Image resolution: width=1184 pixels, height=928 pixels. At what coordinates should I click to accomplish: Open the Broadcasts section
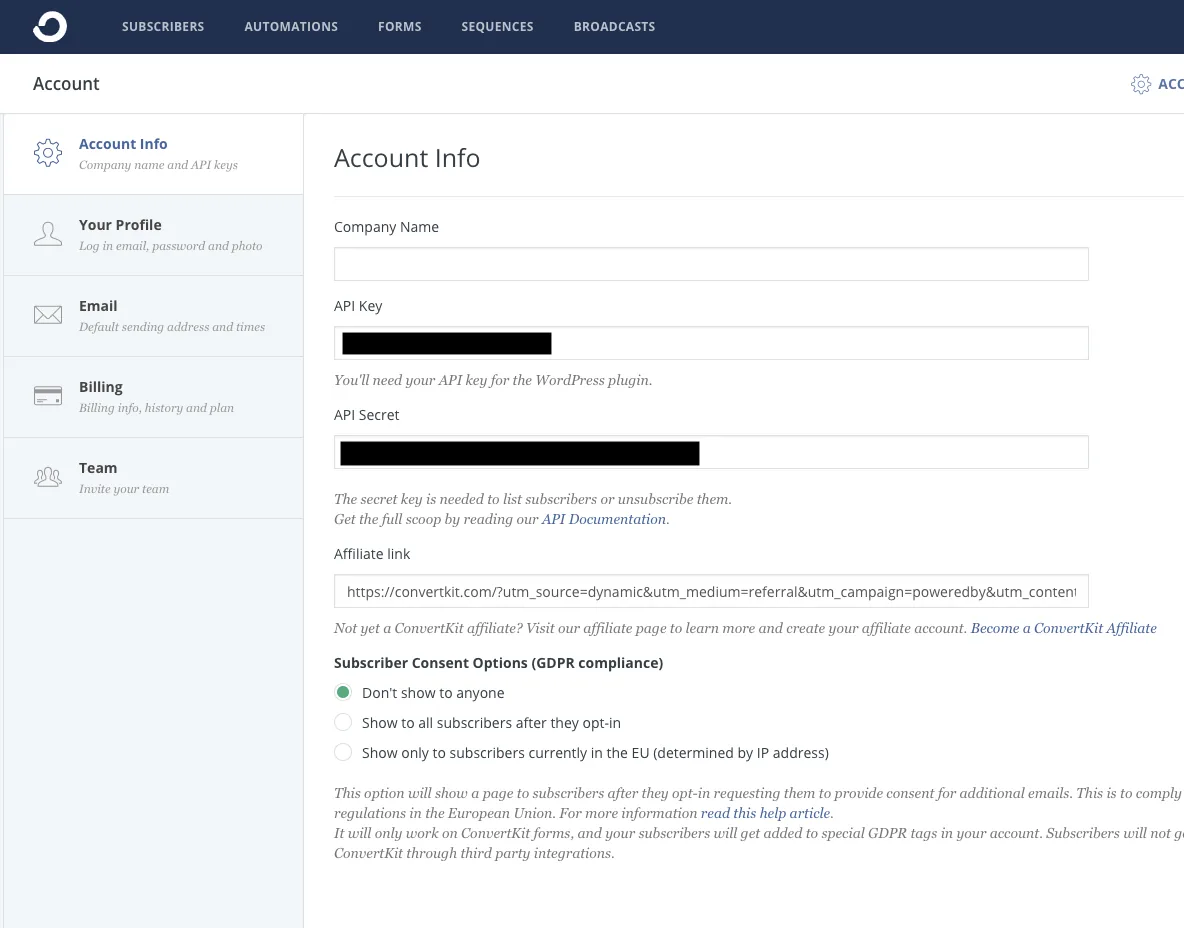coord(614,26)
